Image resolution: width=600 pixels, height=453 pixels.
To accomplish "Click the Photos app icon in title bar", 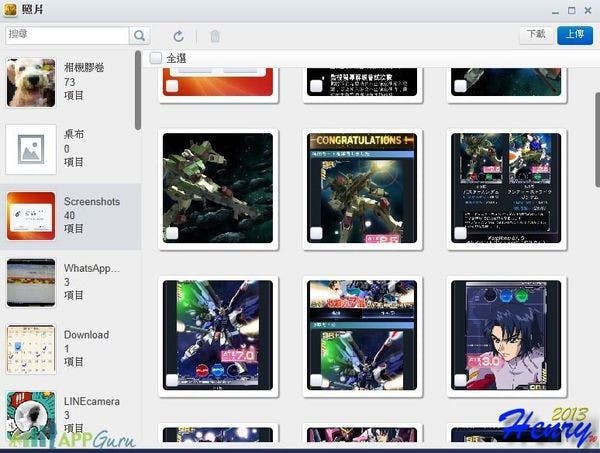I will [12, 8].
